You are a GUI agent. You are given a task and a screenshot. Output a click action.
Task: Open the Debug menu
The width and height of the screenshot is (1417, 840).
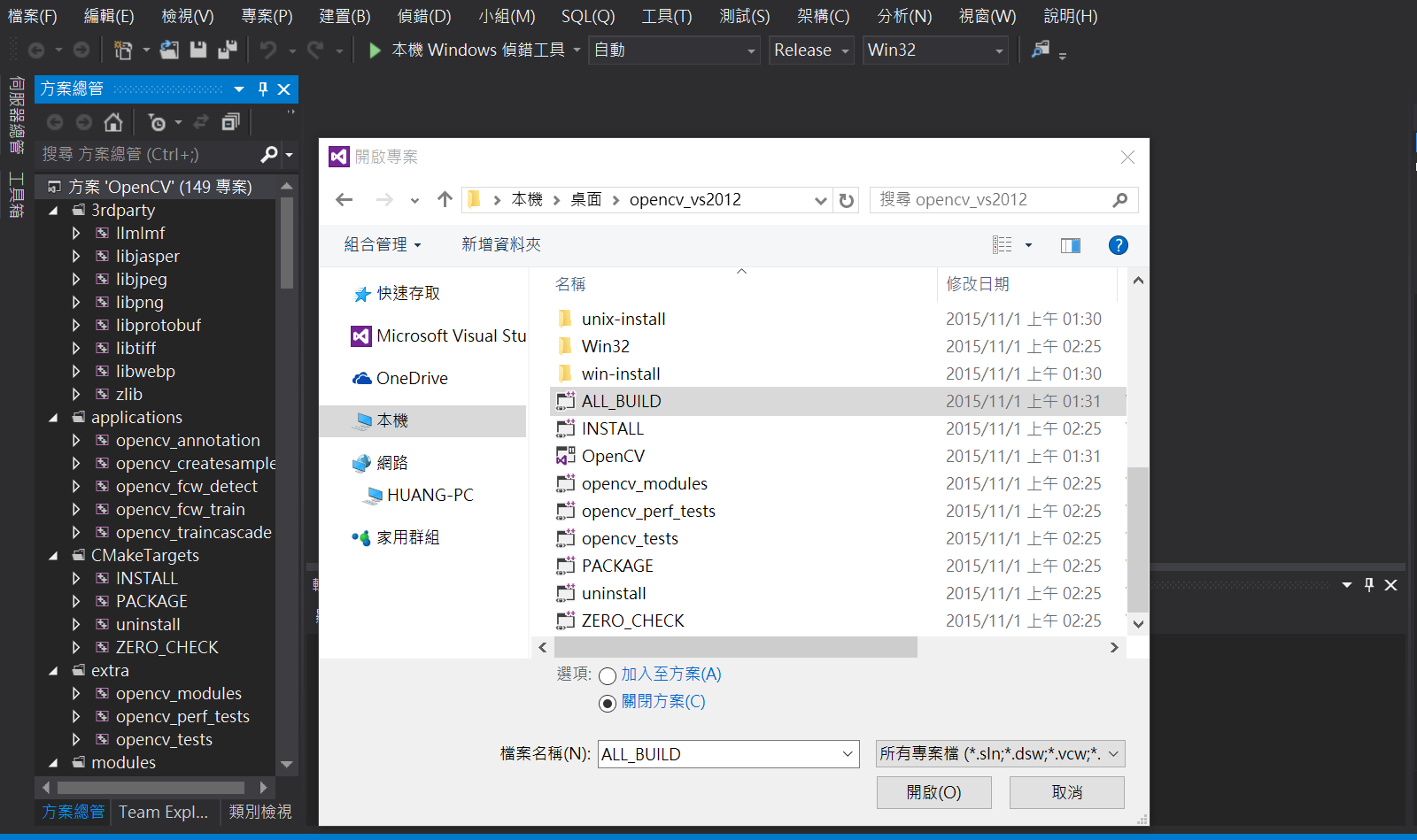424,16
